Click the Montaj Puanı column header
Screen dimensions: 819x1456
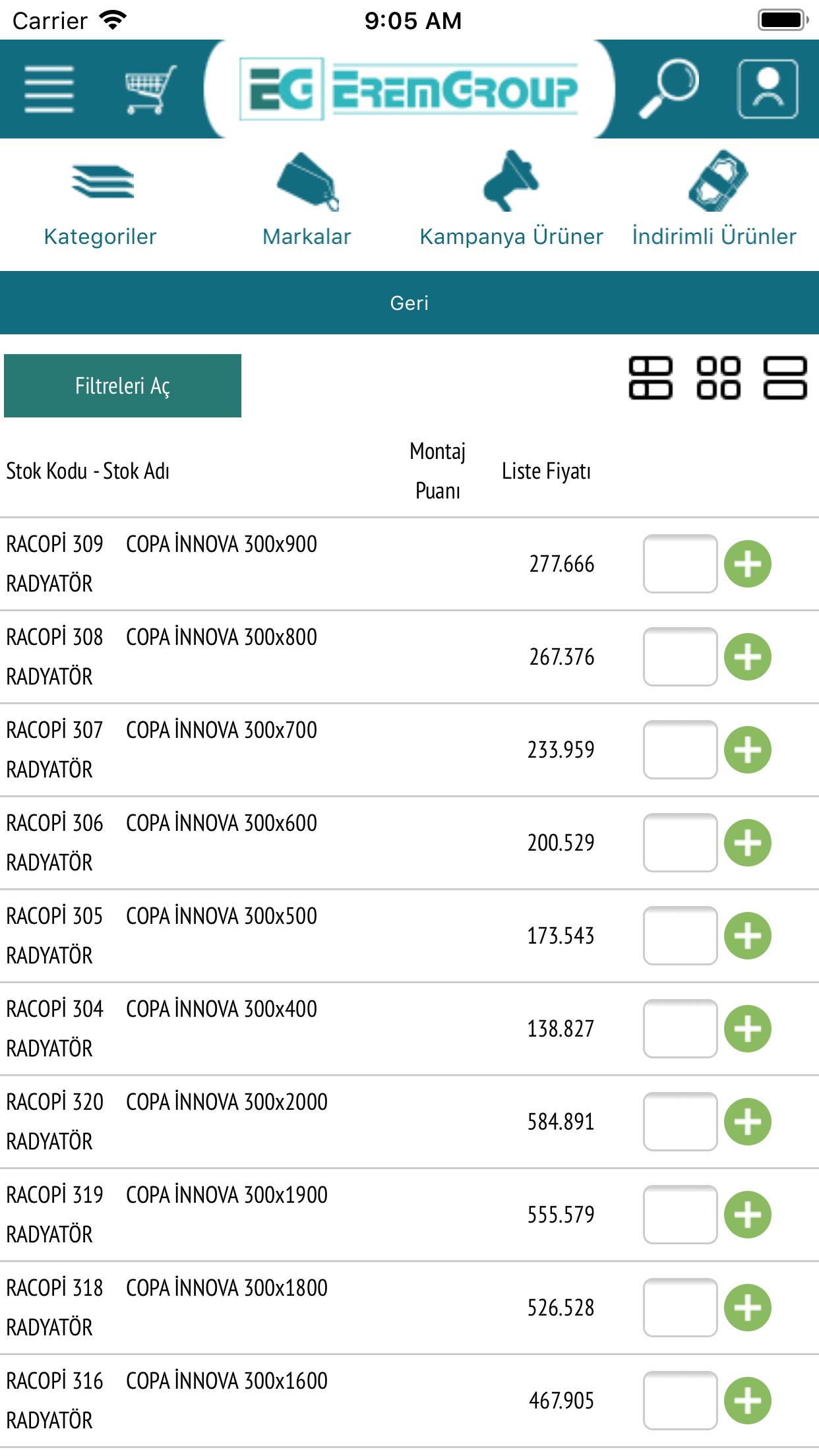click(x=438, y=471)
